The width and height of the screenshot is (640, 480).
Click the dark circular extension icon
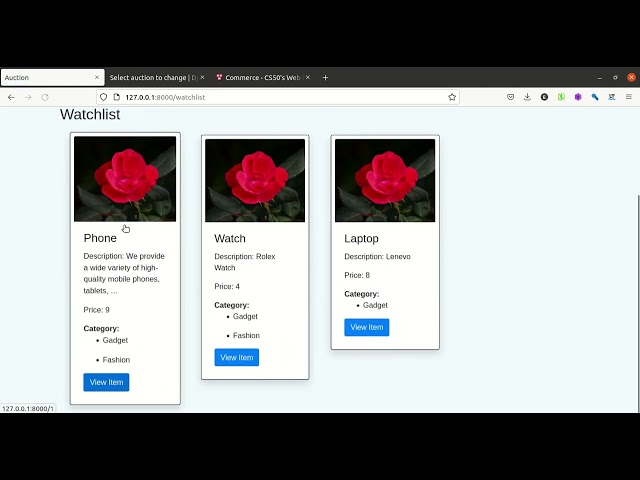tap(544, 97)
